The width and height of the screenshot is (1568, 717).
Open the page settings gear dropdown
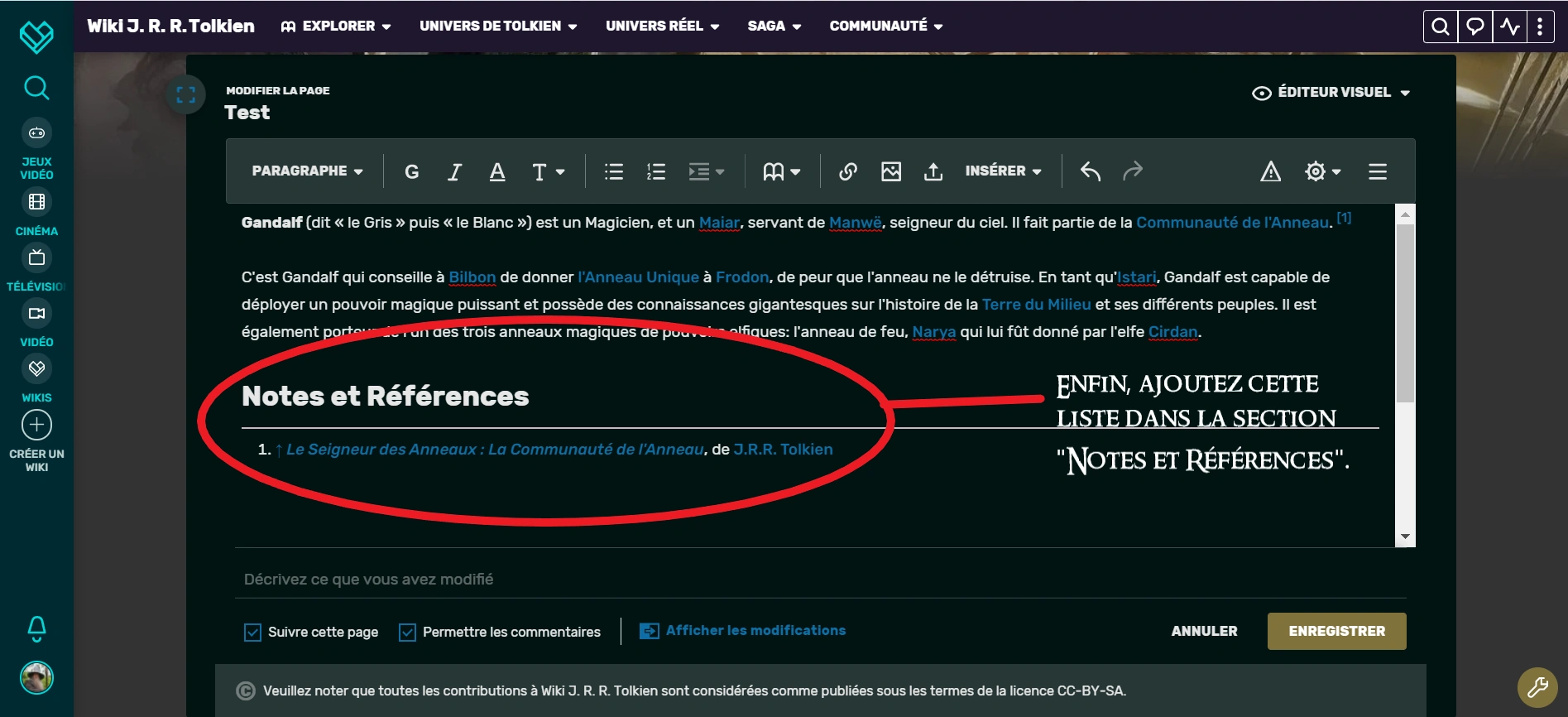(1322, 171)
